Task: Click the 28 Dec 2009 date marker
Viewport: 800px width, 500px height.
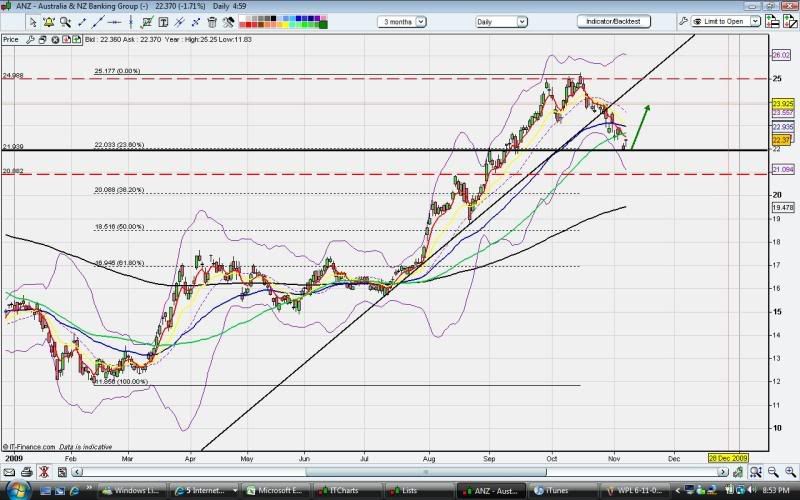Action: tap(728, 458)
